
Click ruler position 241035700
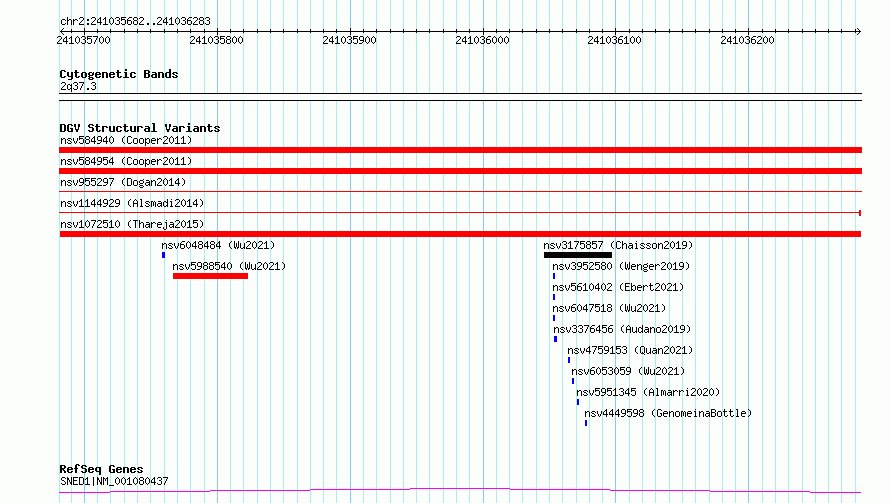click(x=83, y=40)
